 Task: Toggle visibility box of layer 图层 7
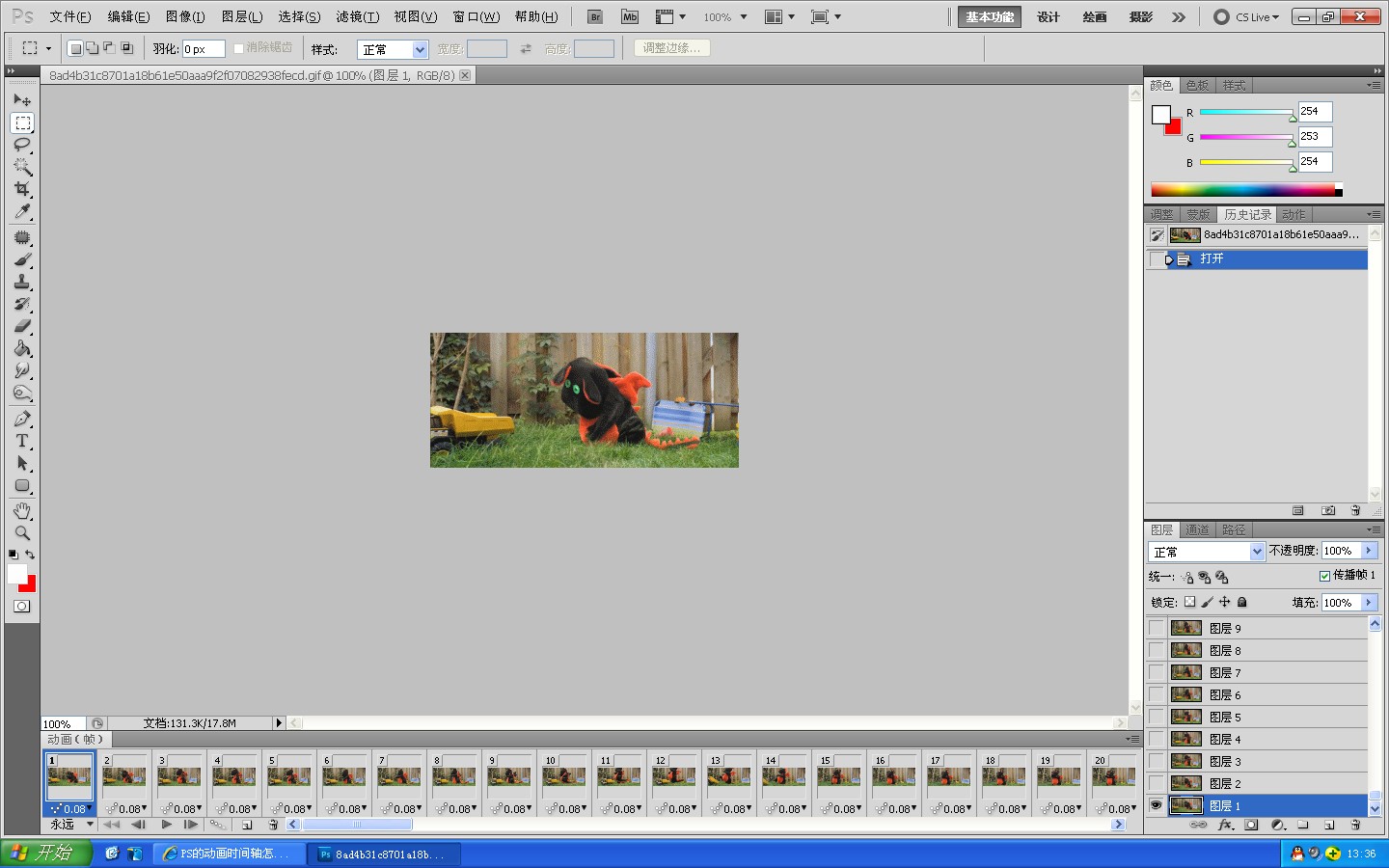(x=1156, y=672)
